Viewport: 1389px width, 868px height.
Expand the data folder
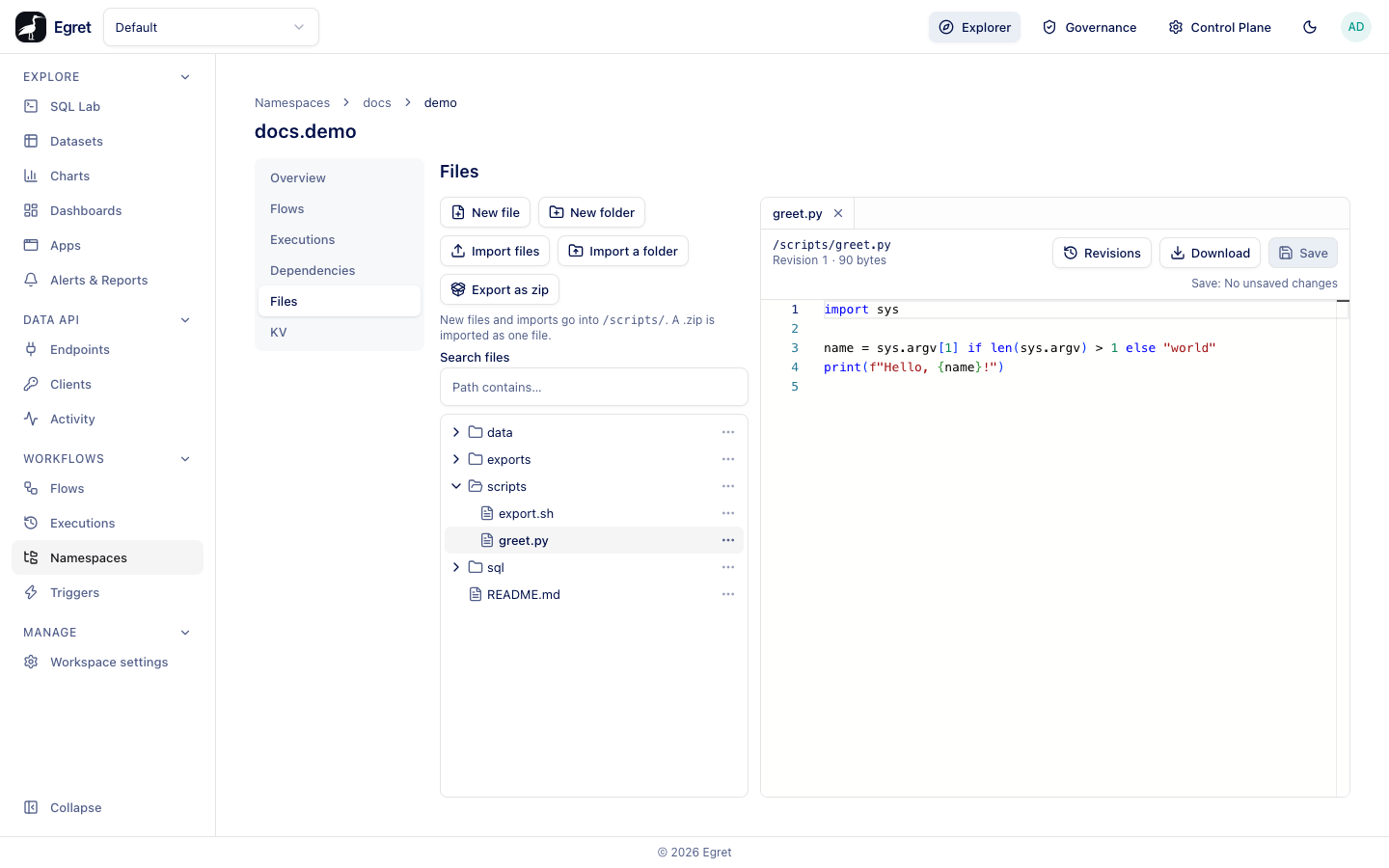(x=456, y=432)
